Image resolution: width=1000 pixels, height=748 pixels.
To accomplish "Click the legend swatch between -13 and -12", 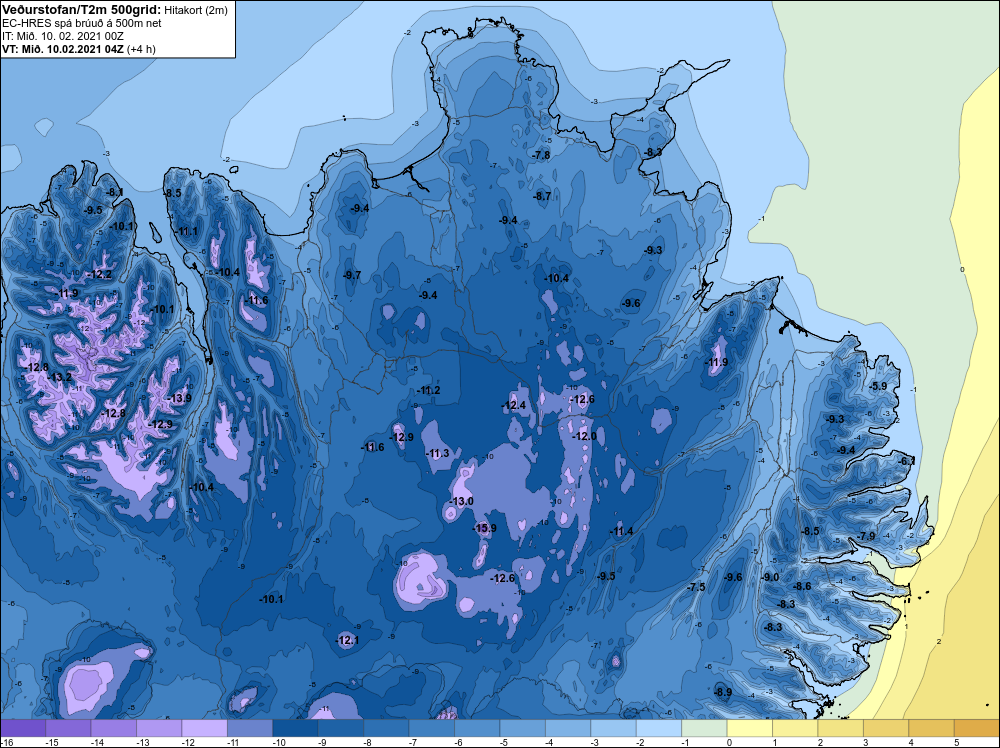I will coord(159,728).
